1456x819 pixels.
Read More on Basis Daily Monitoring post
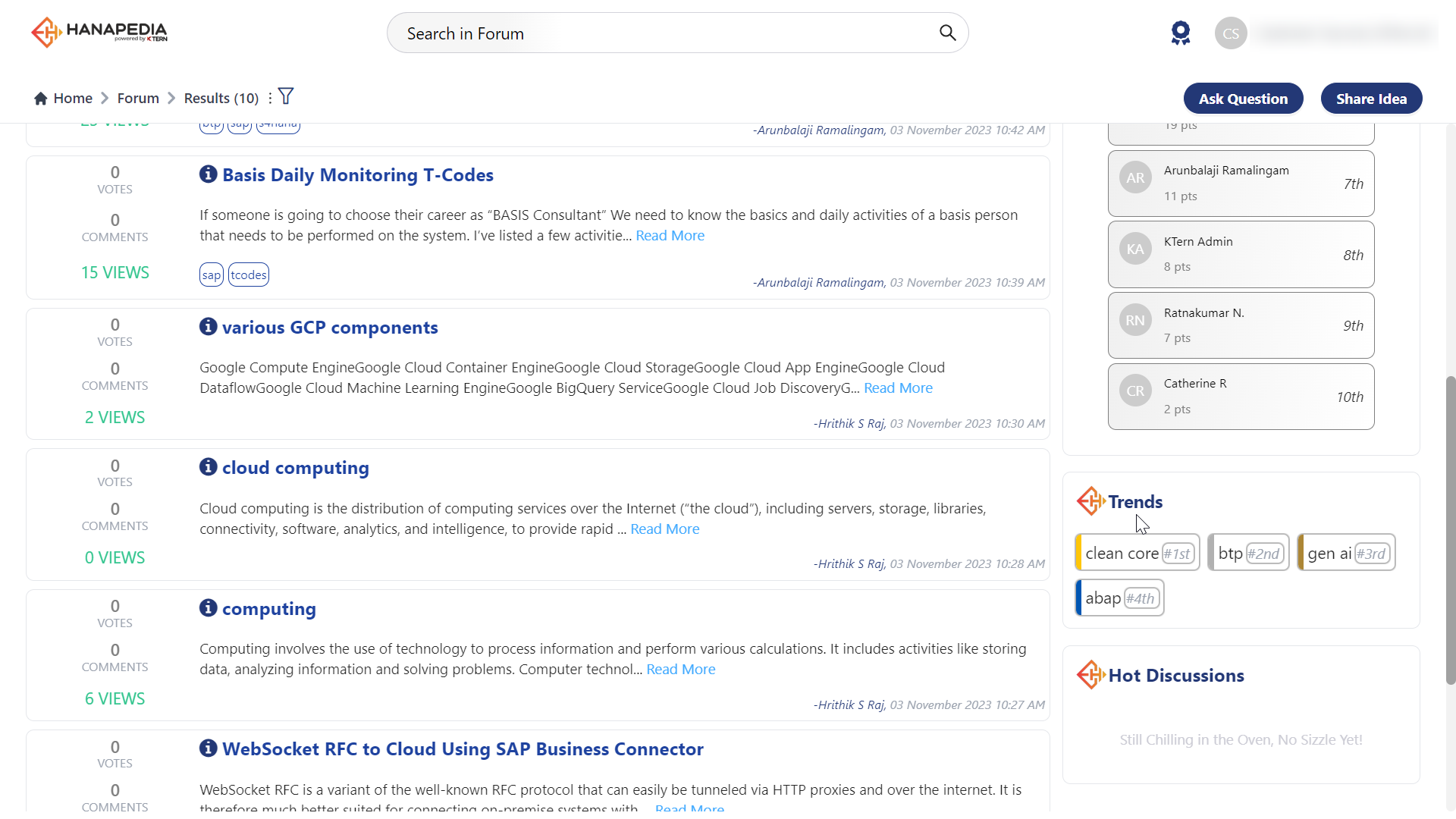[x=670, y=236]
